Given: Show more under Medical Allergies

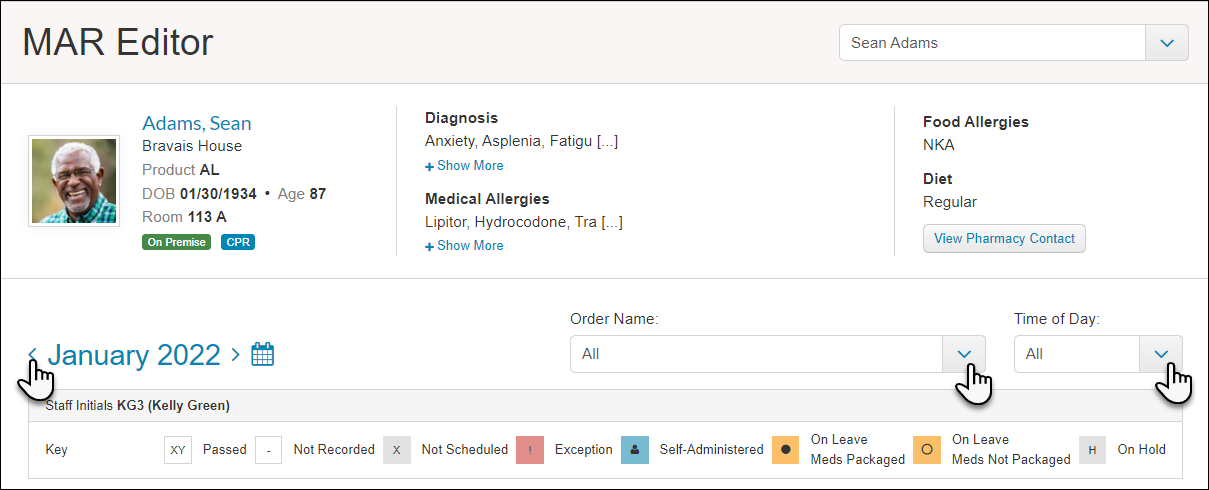Looking at the screenshot, I should [x=465, y=246].
